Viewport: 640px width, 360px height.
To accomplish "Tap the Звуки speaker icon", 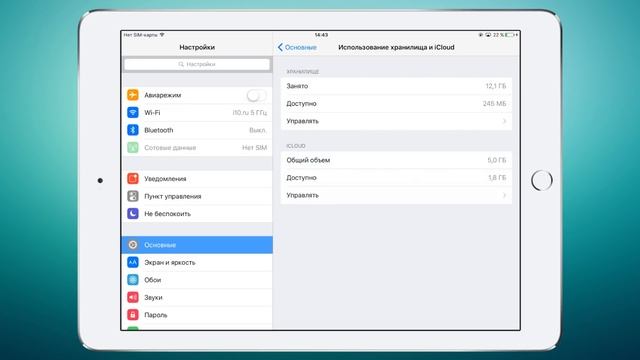I will (x=133, y=297).
